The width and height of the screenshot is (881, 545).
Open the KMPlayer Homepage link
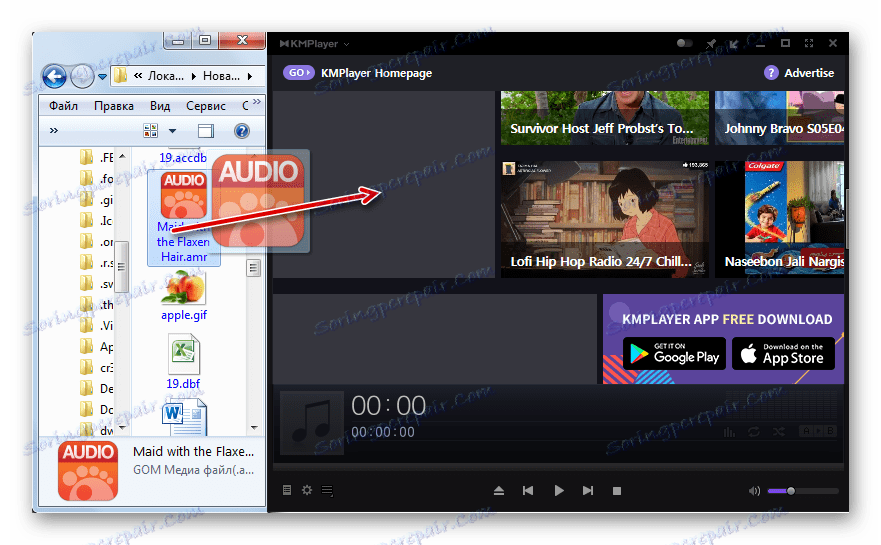click(x=376, y=73)
